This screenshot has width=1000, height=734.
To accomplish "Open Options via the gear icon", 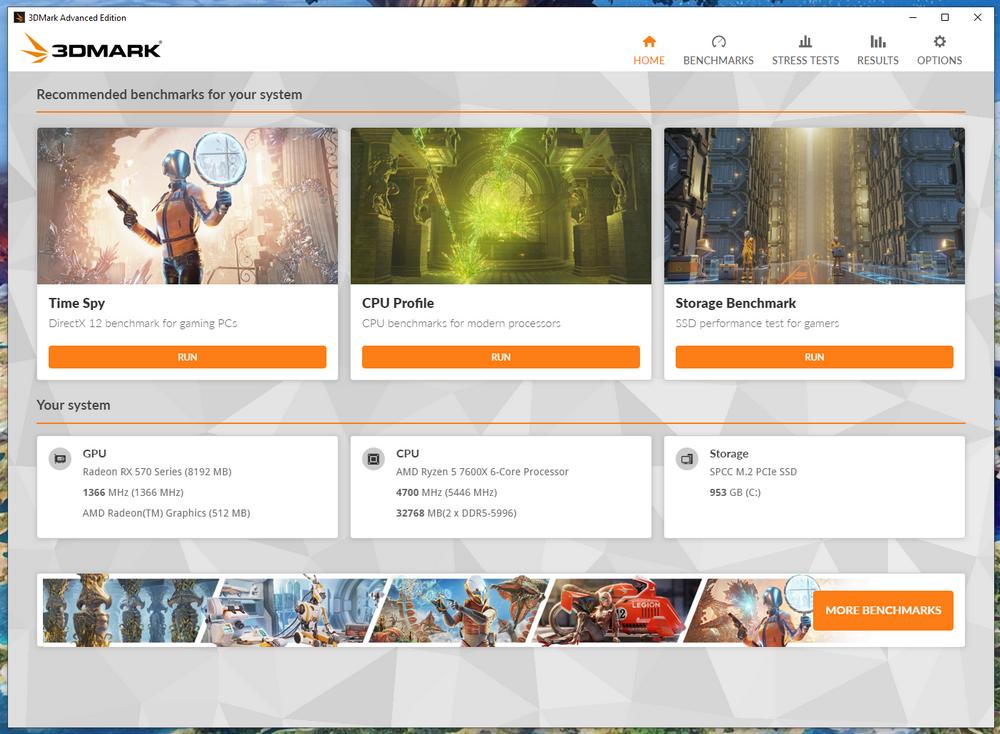I will coord(939,41).
